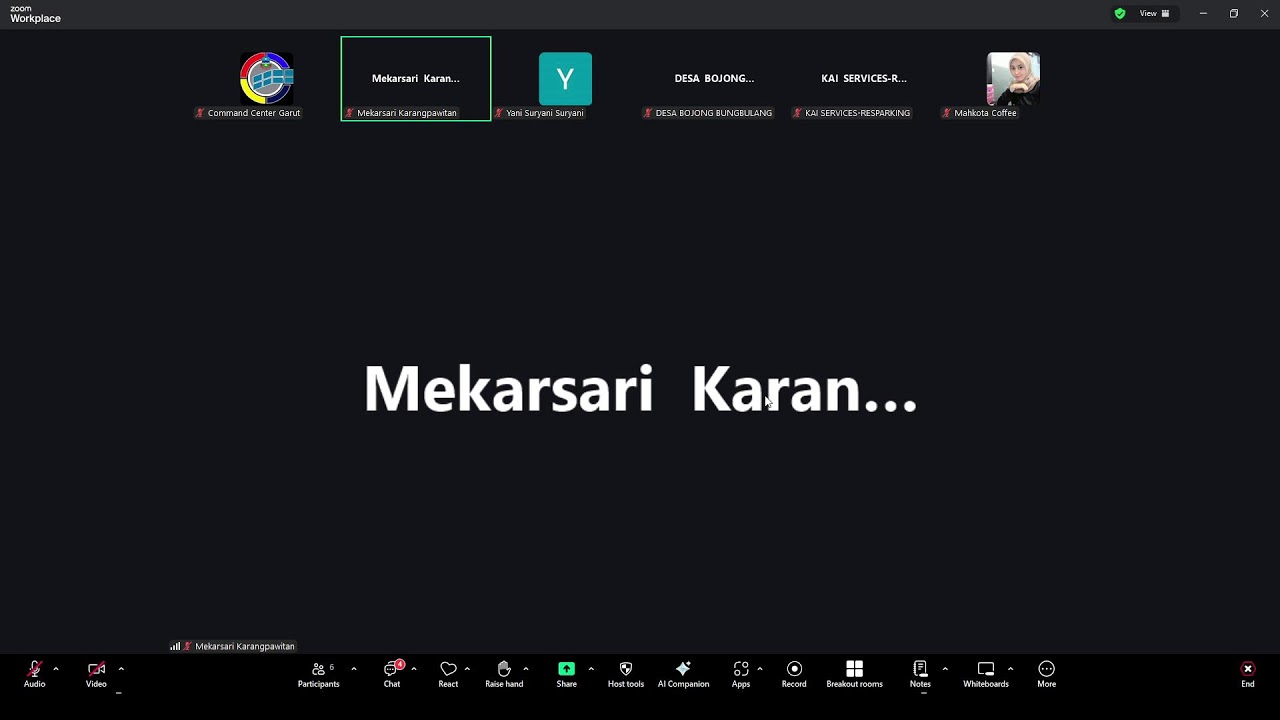Expand audio options caret next to Audio
1280x720 pixels.
point(56,669)
